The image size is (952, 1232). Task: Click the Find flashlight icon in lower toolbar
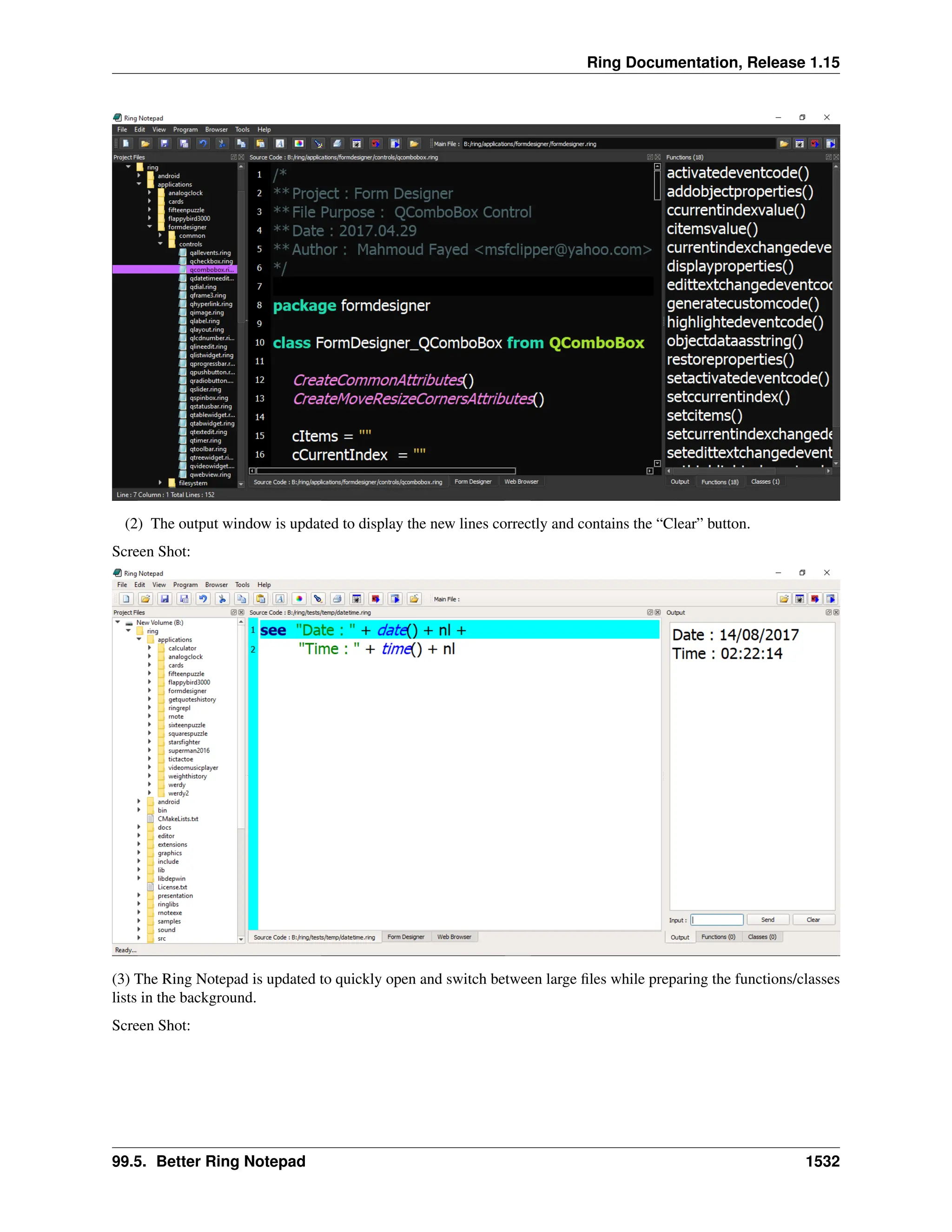pyautogui.click(x=318, y=599)
